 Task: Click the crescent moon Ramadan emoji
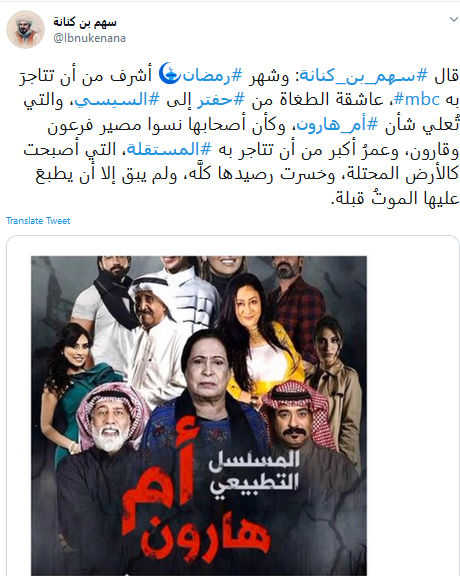[170, 73]
